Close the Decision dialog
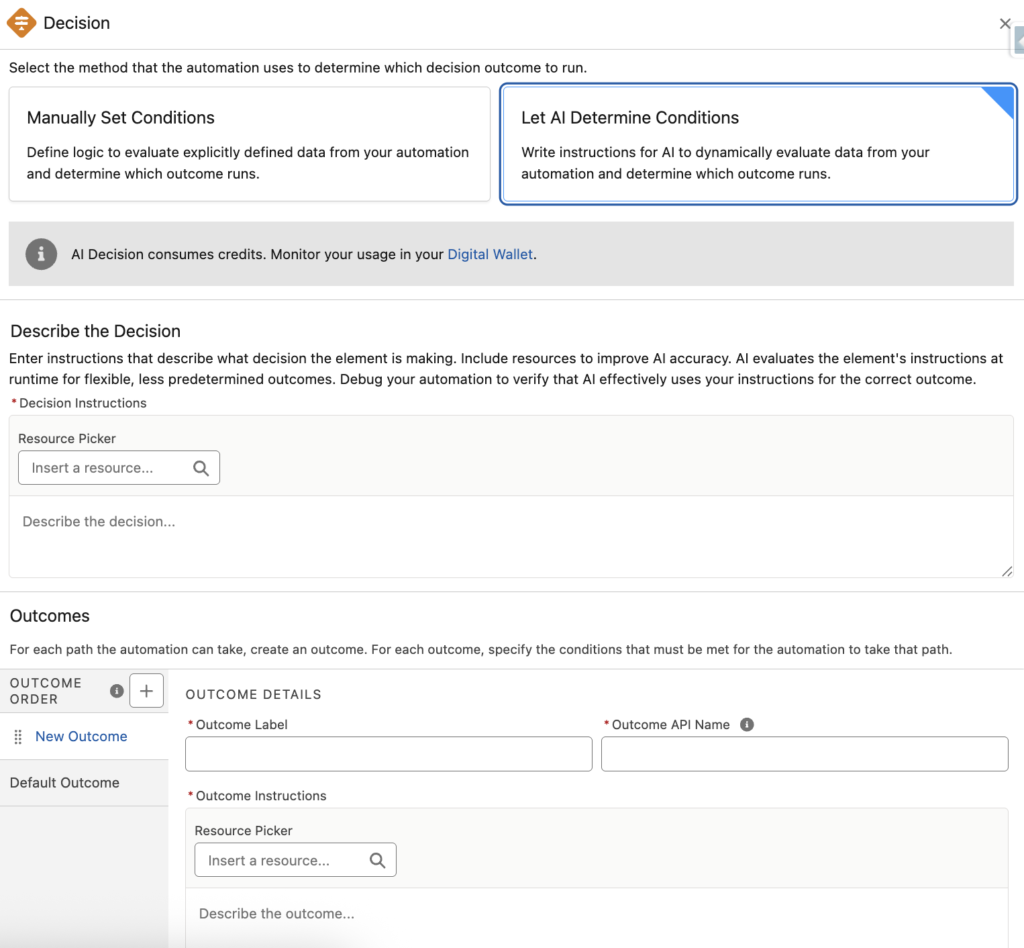 [1005, 24]
